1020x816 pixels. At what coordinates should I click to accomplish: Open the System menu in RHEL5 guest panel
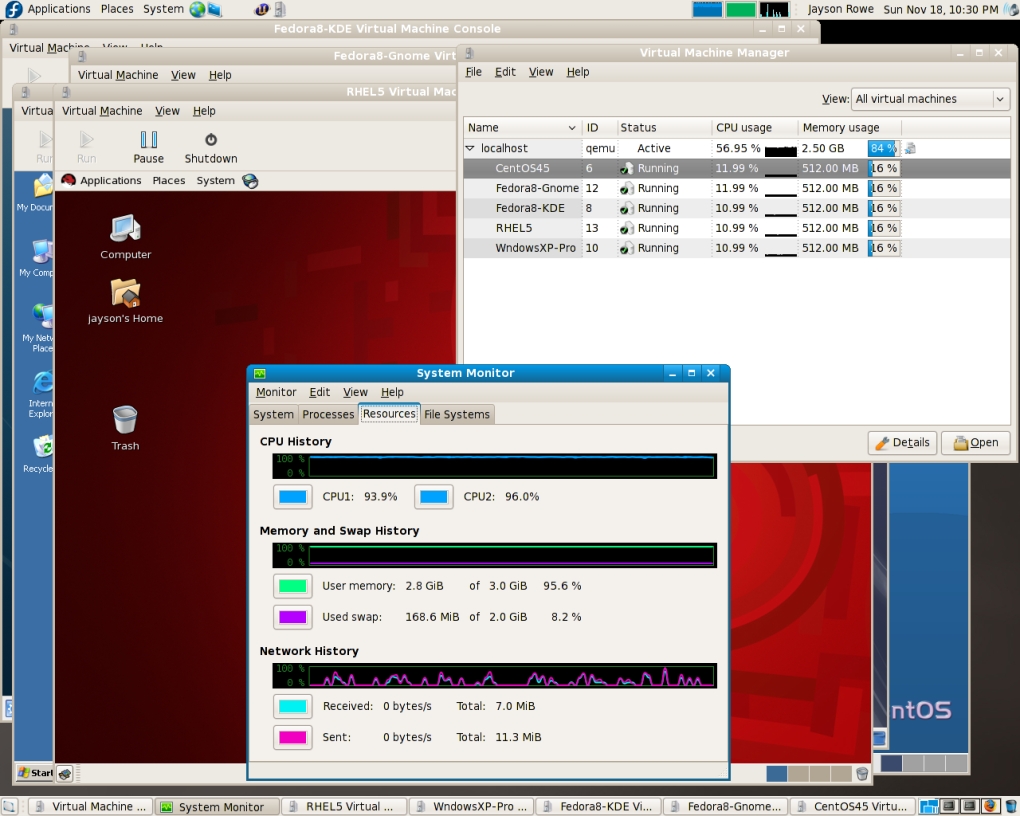tap(215, 181)
